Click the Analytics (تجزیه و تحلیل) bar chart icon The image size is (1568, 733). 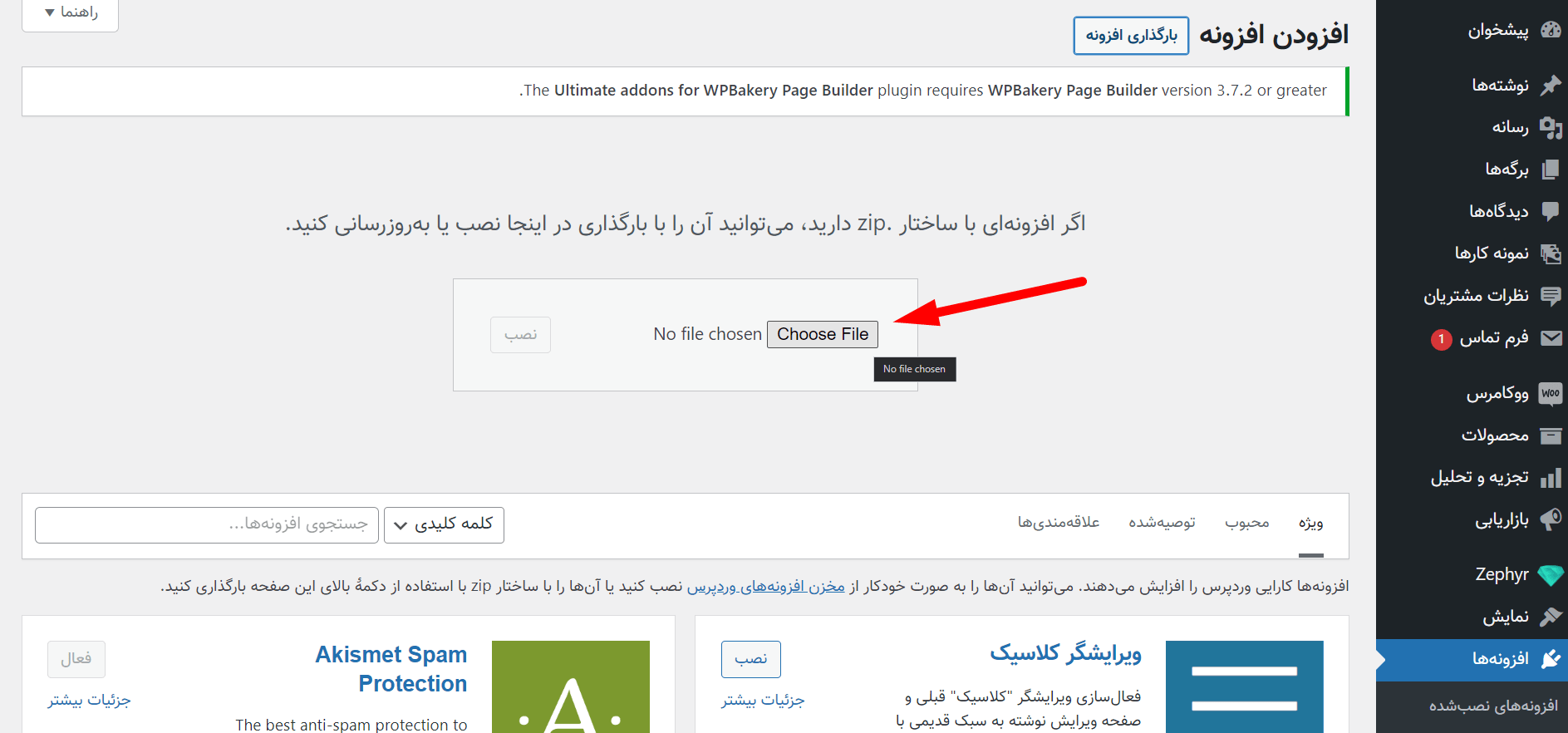pyautogui.click(x=1551, y=478)
